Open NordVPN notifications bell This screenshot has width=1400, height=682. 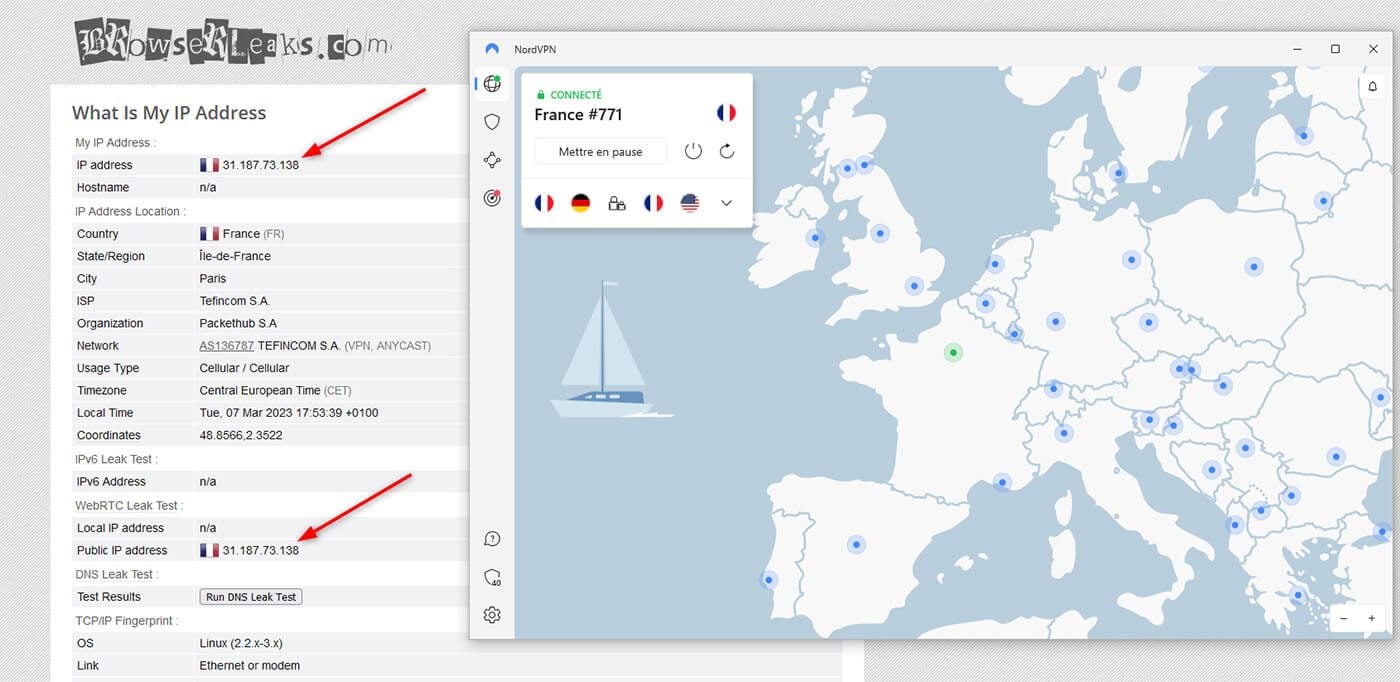pos(1374,86)
